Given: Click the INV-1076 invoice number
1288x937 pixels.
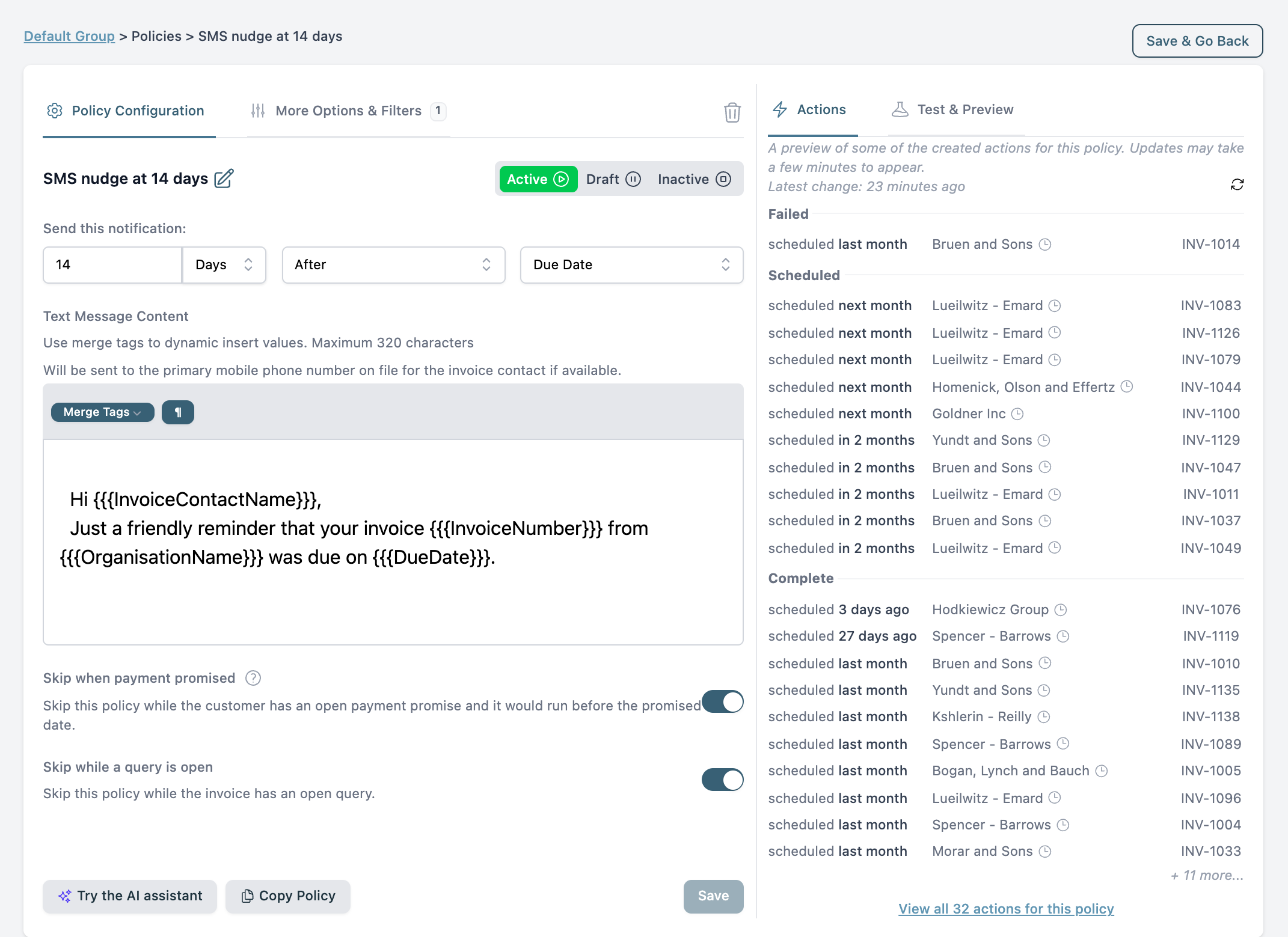Looking at the screenshot, I should (x=1210, y=610).
